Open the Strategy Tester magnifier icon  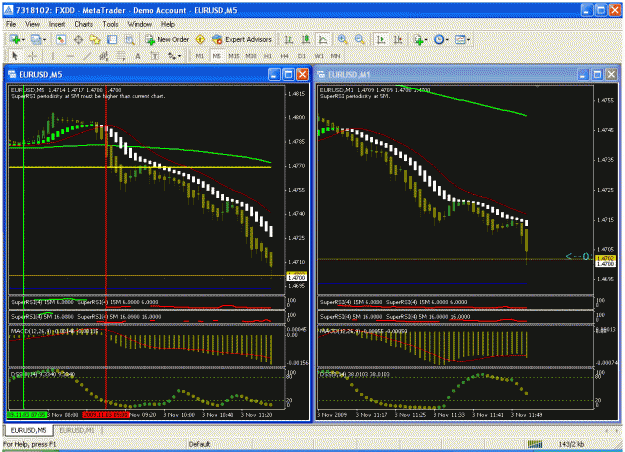pos(130,39)
